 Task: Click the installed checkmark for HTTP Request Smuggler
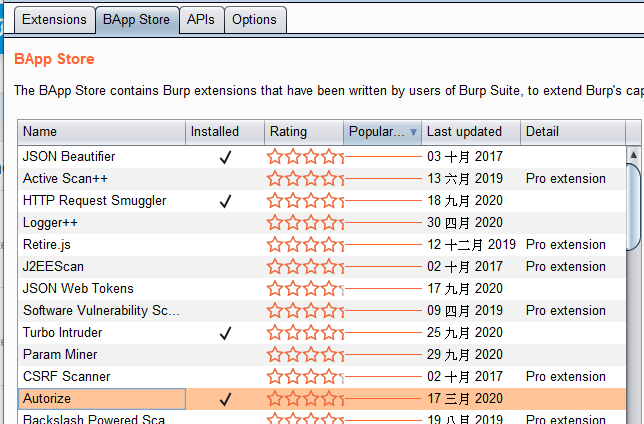click(225, 201)
